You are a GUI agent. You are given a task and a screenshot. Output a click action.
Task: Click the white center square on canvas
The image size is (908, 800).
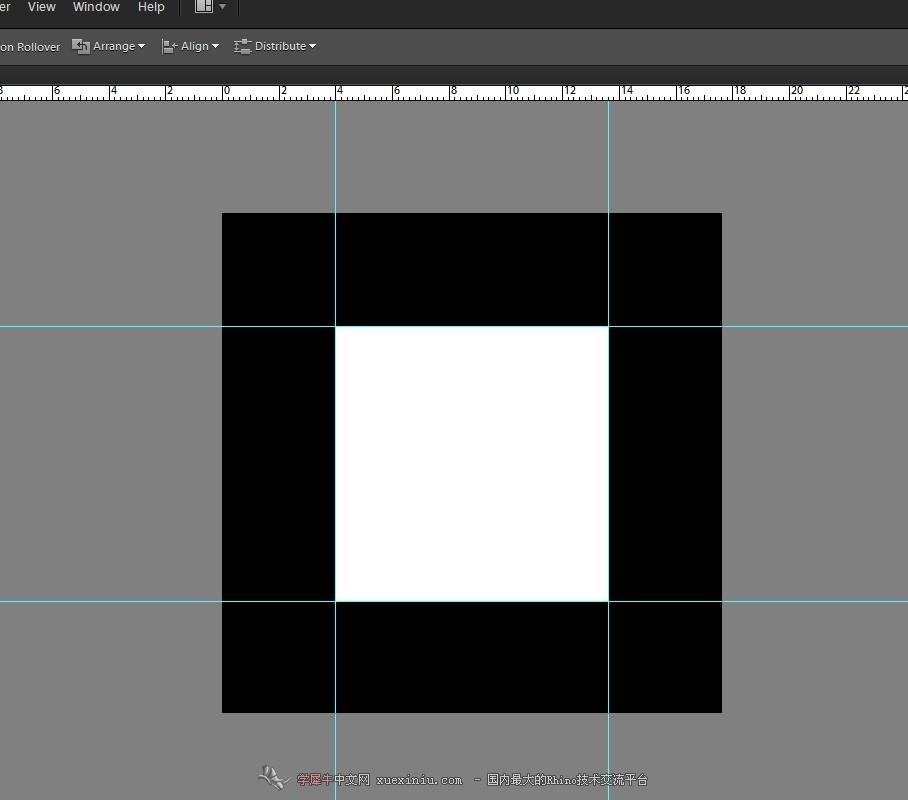click(472, 464)
